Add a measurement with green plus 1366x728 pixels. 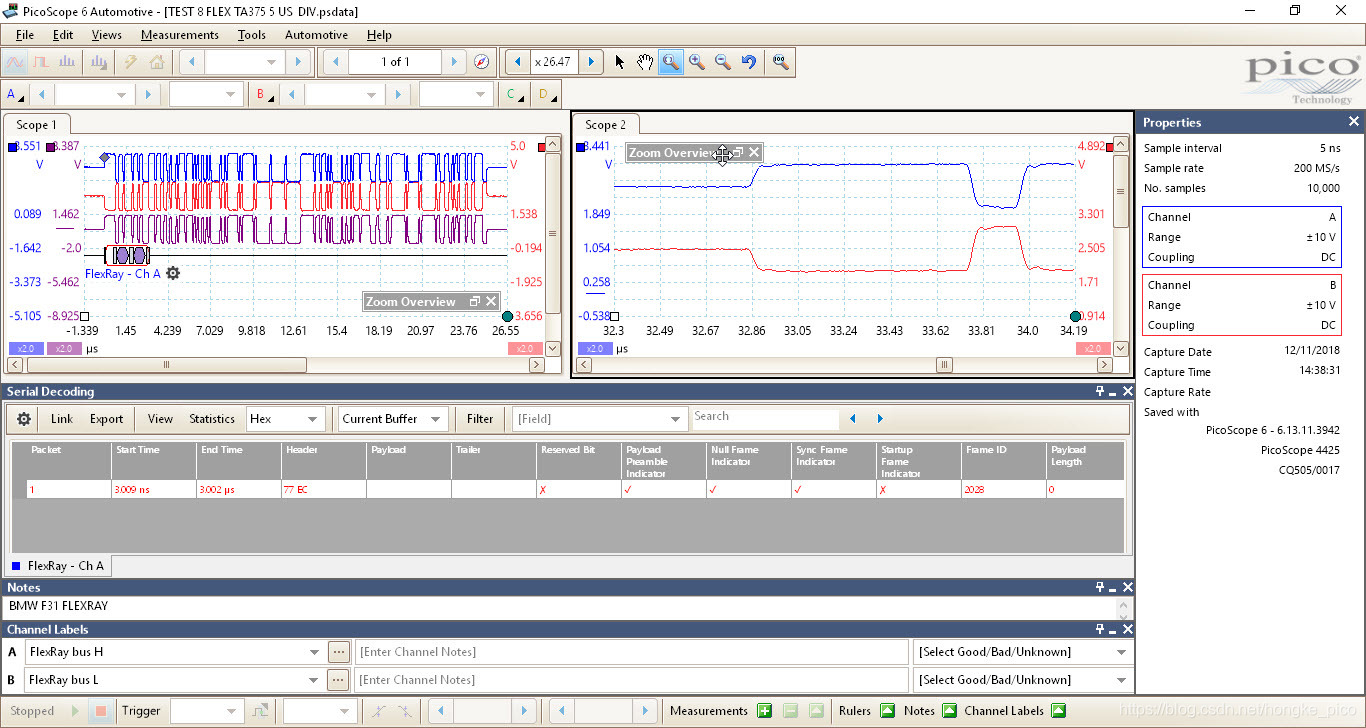[765, 711]
